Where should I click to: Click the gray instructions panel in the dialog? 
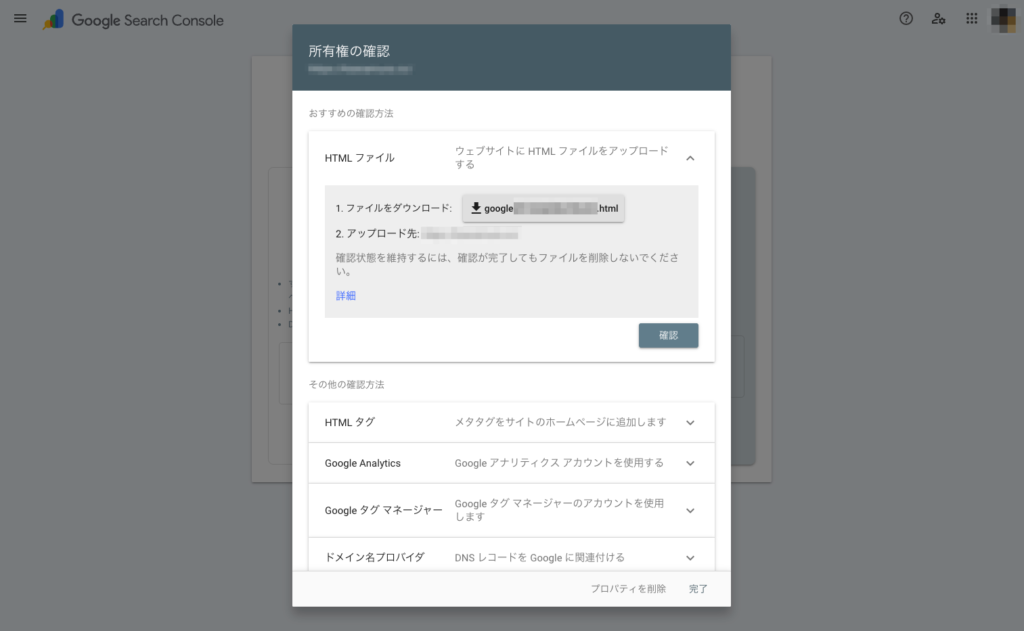coord(511,250)
